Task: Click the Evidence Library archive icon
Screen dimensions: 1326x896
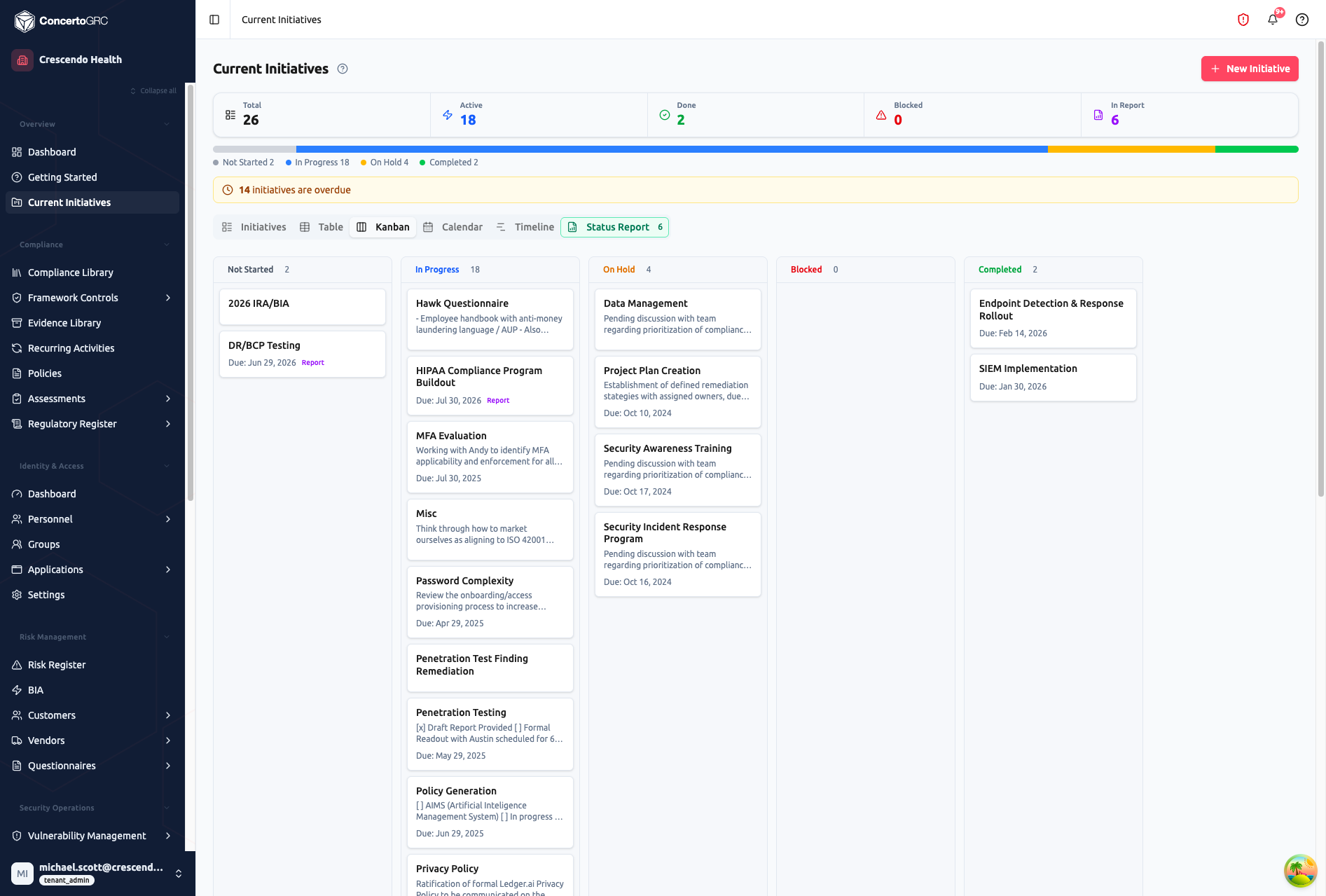Action: point(17,323)
